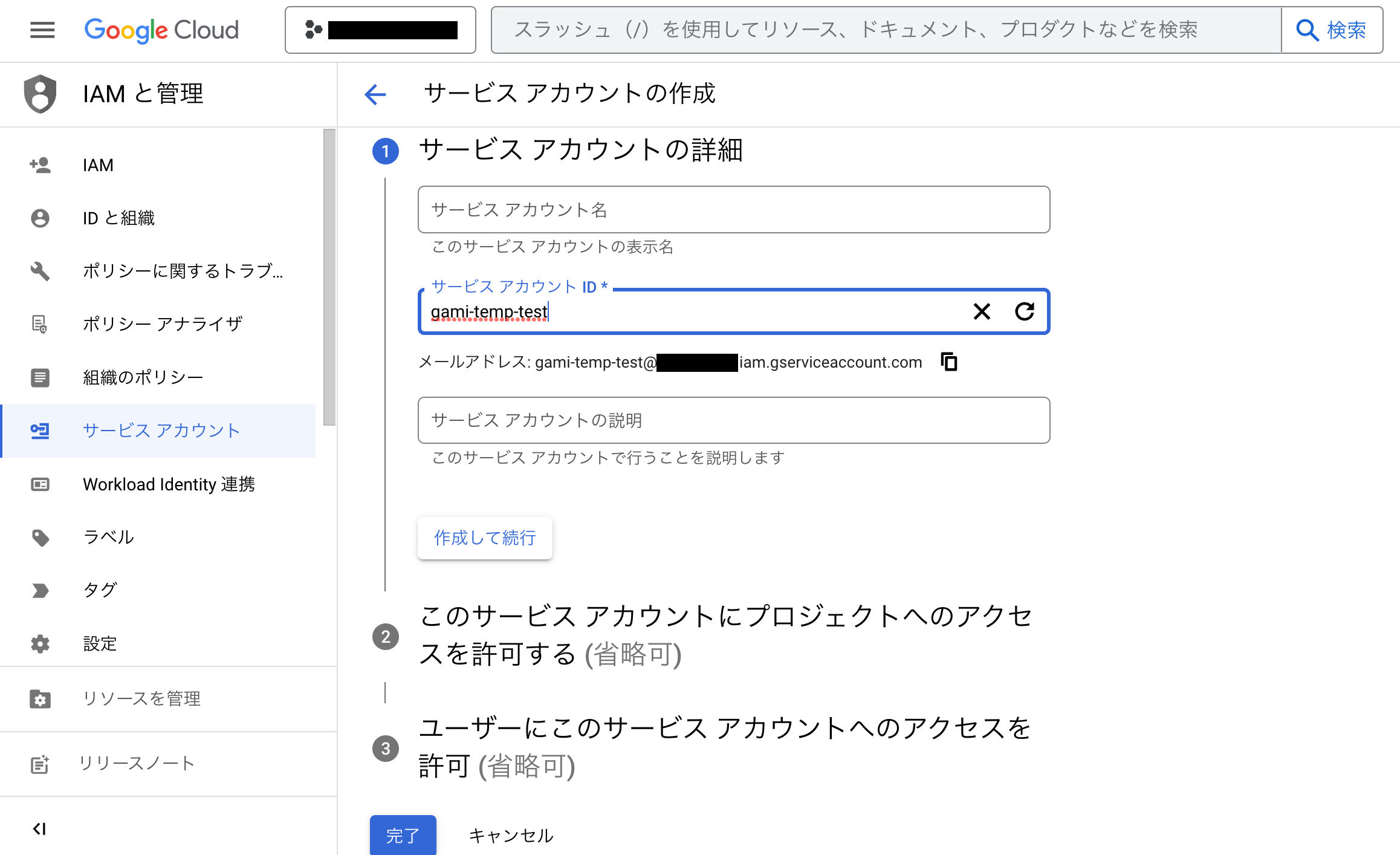
Task: Click the 設定 gear icon
Action: click(x=40, y=643)
